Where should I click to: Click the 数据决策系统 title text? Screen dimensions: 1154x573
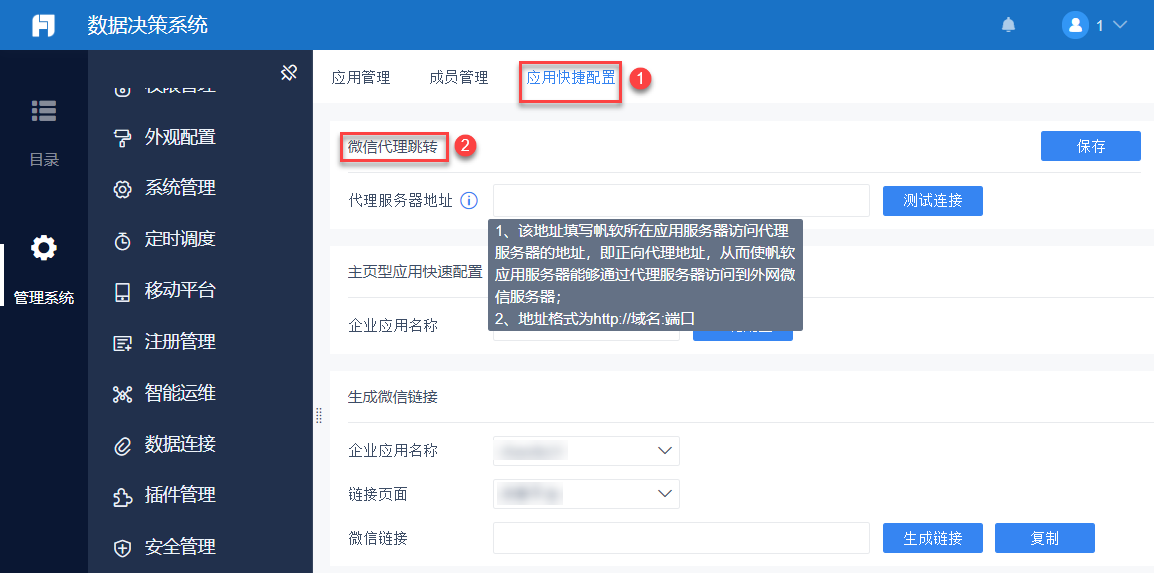[x=147, y=25]
